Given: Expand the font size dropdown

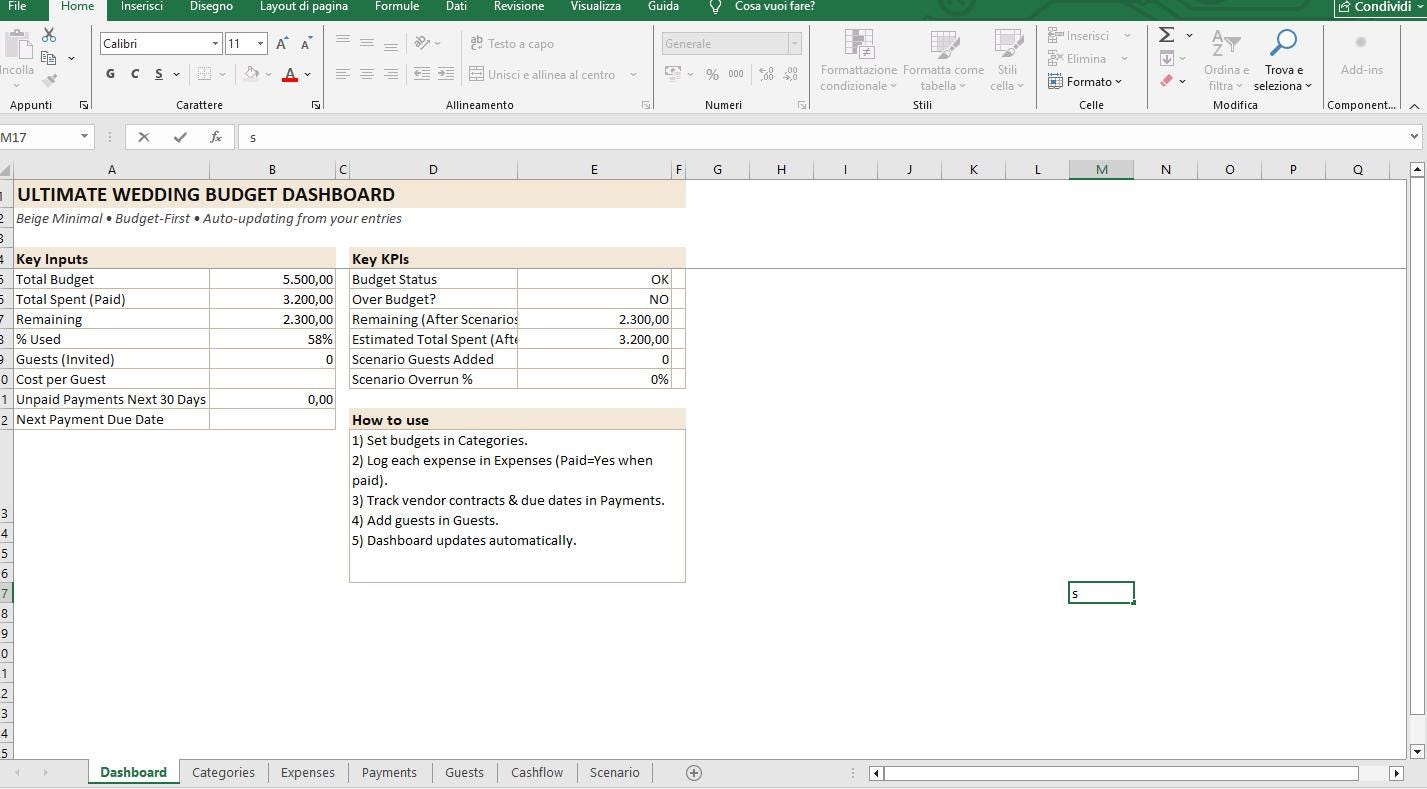Looking at the screenshot, I should (x=261, y=43).
